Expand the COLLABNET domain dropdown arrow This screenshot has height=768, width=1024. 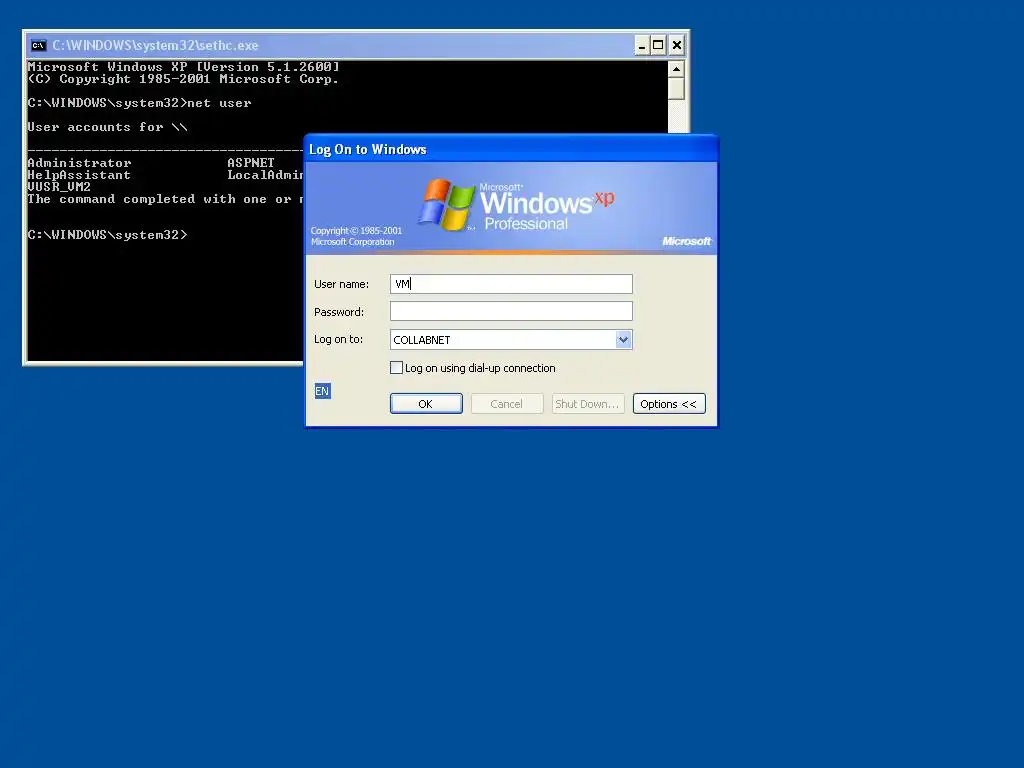click(x=623, y=340)
